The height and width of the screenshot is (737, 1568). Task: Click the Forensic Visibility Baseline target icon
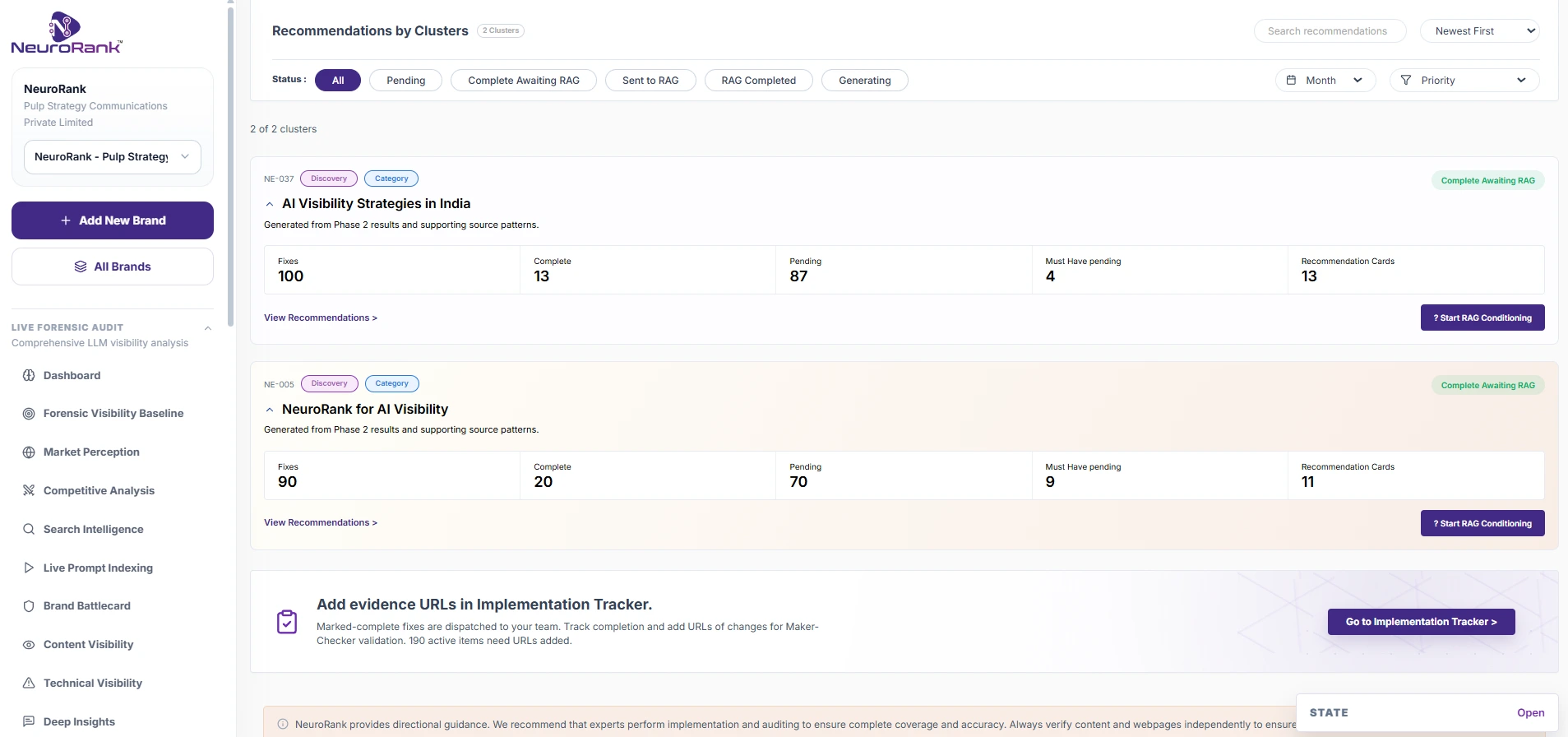click(29, 414)
